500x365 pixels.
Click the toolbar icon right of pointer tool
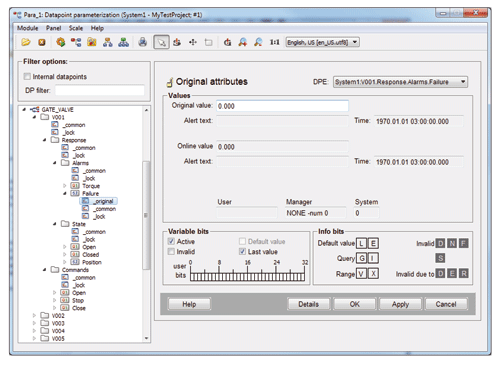pyautogui.click(x=177, y=42)
